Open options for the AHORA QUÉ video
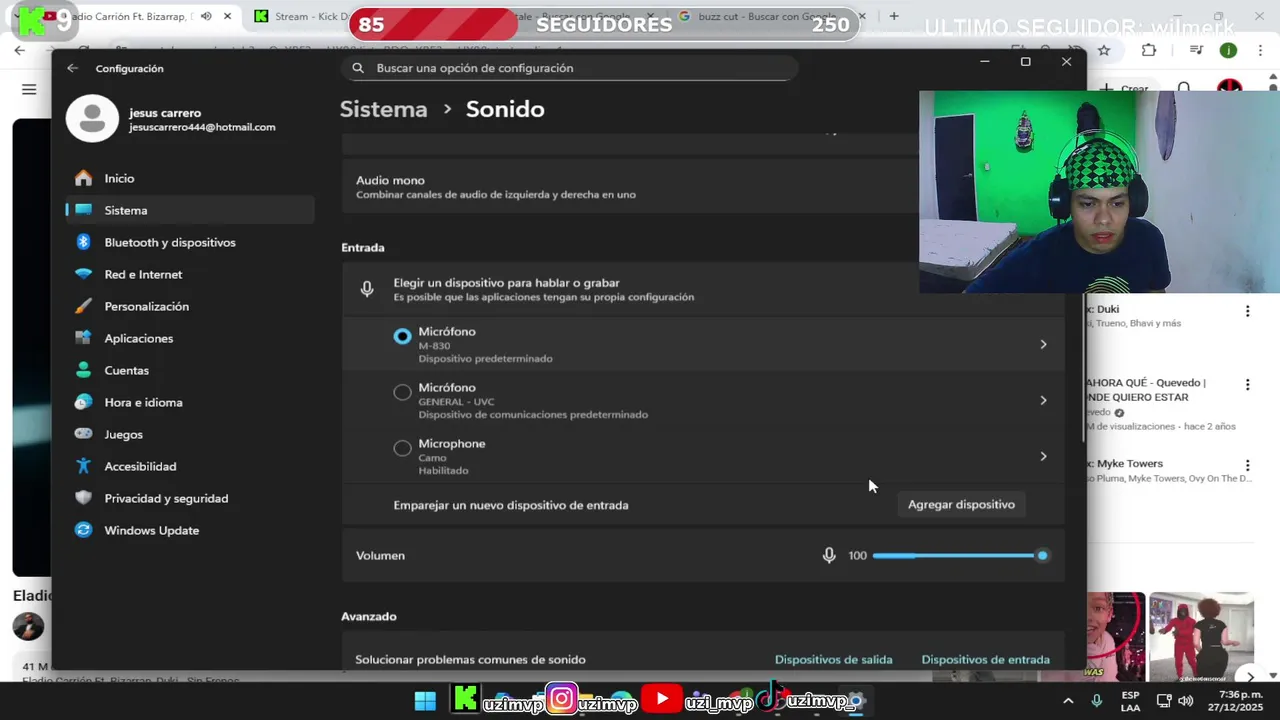Screen dimensions: 1280x720 pyautogui.click(x=1247, y=385)
